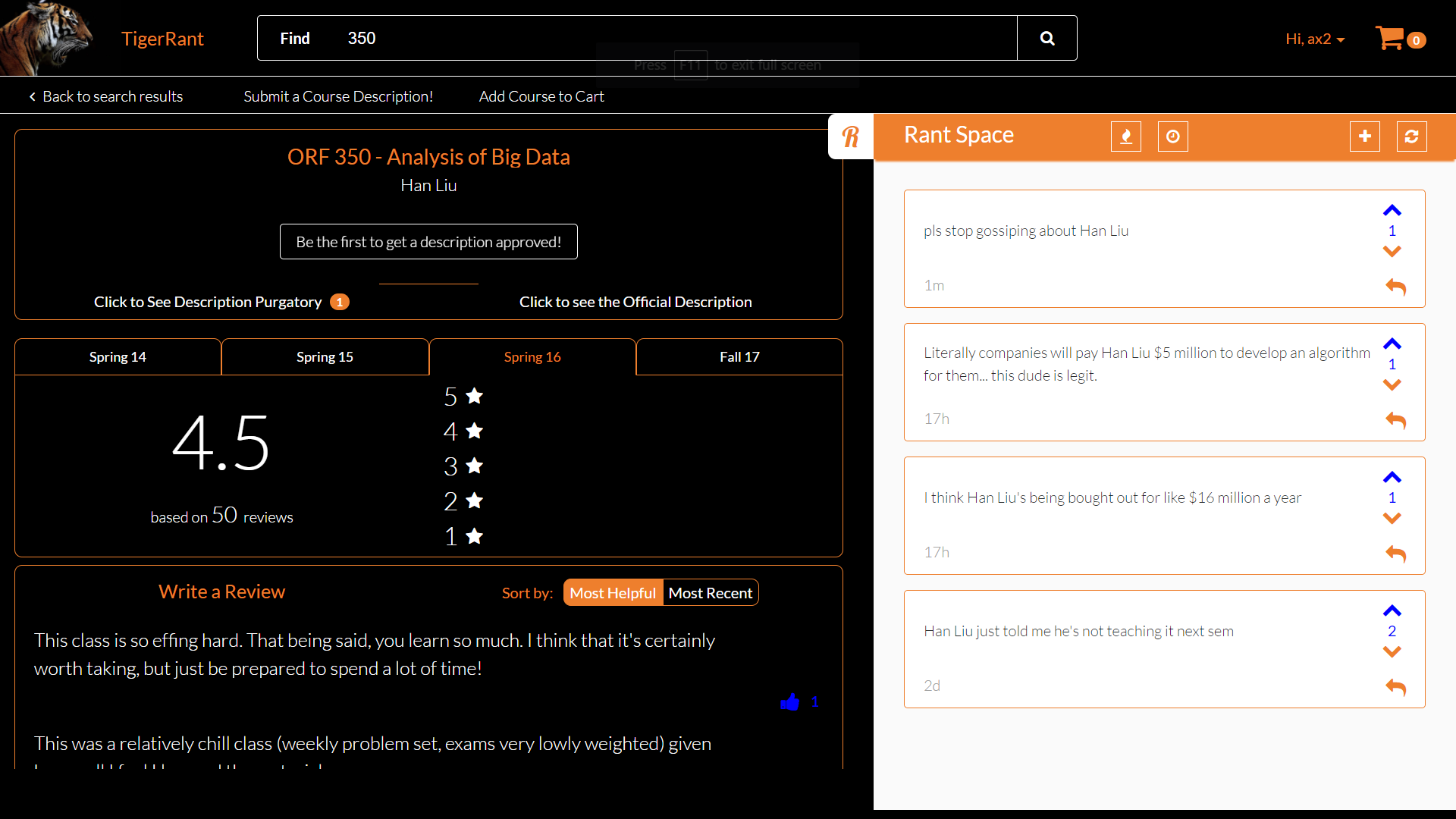1456x819 pixels.
Task: Upvote the '$5 million algorithm' rant
Action: click(x=1392, y=344)
